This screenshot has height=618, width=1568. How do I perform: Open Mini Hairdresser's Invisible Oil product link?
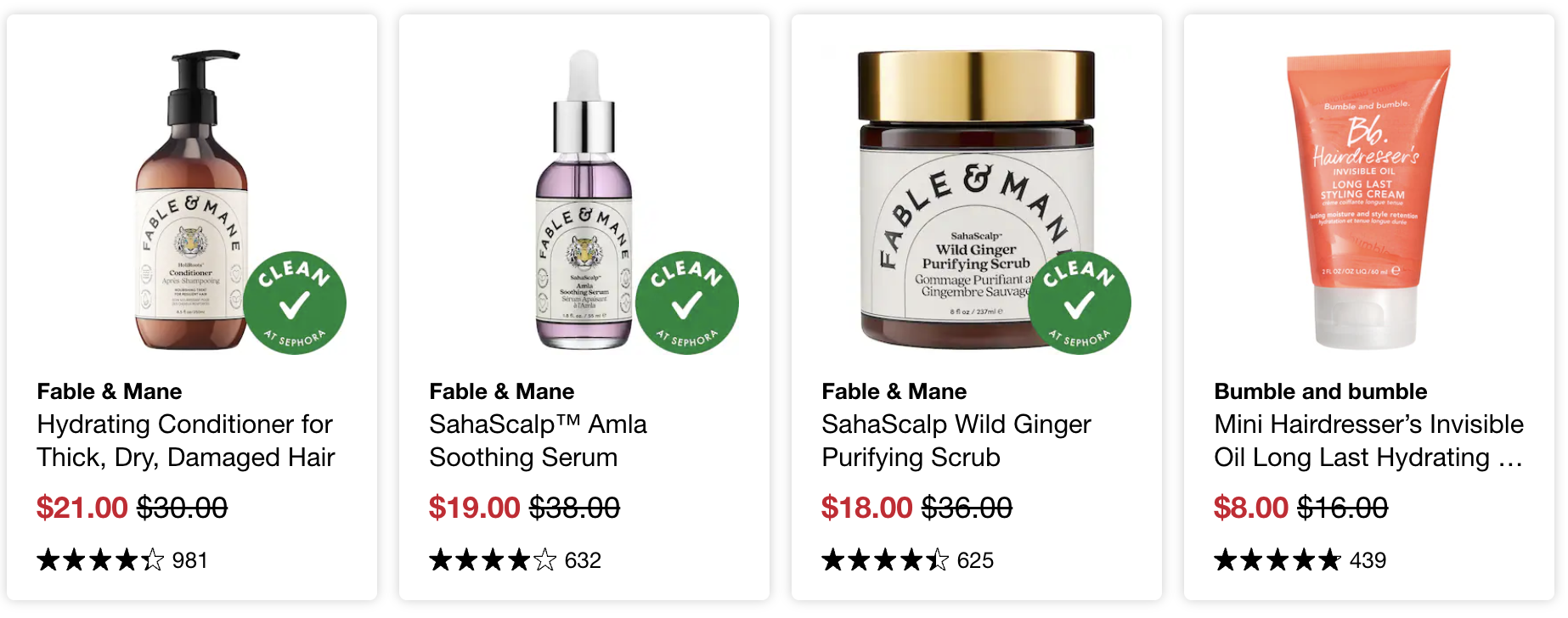point(1368,441)
